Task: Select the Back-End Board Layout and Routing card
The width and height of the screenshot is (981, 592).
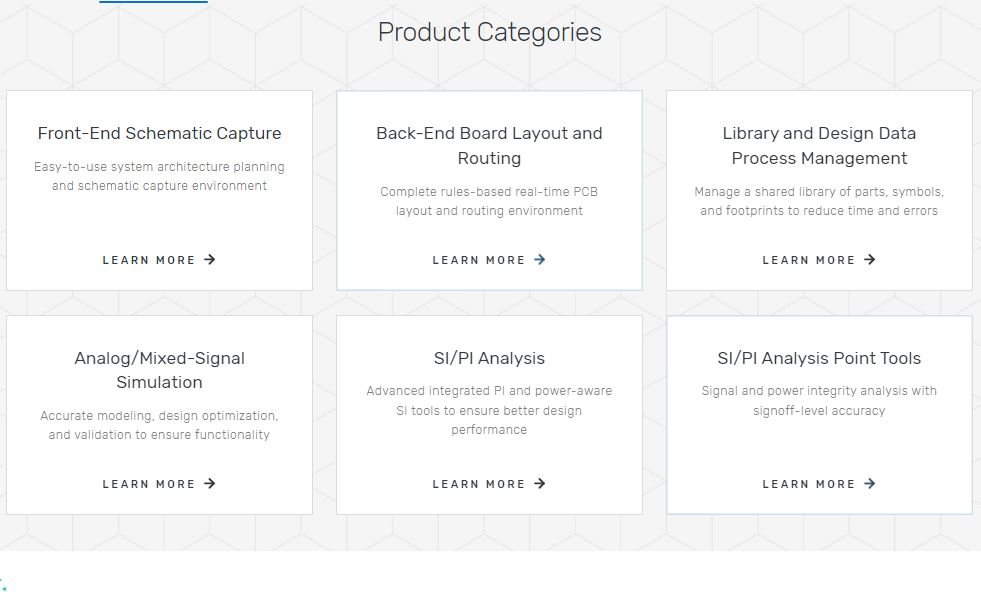Action: pos(489,190)
